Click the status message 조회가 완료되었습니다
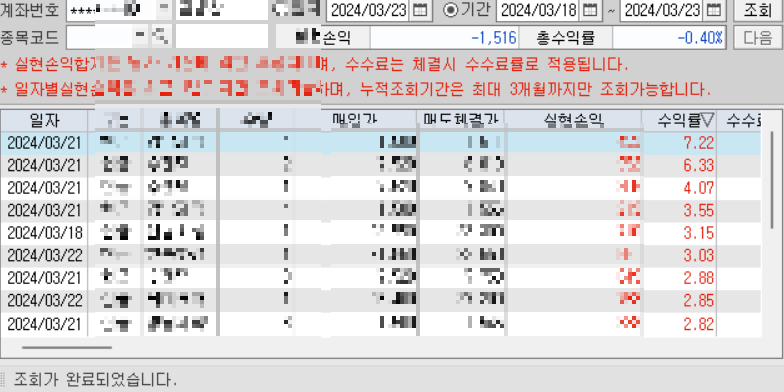 (95, 380)
